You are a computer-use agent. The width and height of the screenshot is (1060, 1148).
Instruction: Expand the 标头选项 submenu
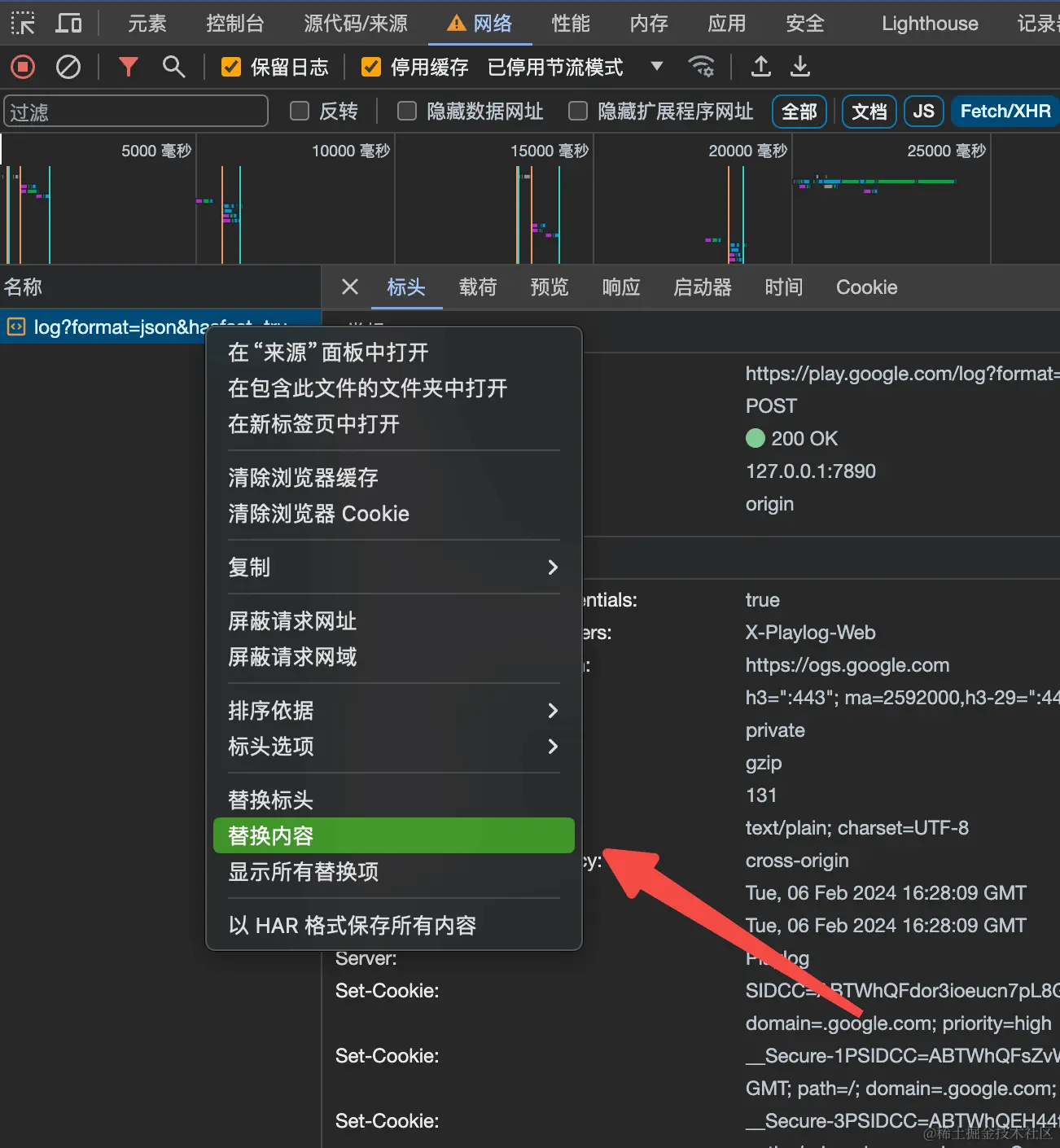click(x=394, y=747)
